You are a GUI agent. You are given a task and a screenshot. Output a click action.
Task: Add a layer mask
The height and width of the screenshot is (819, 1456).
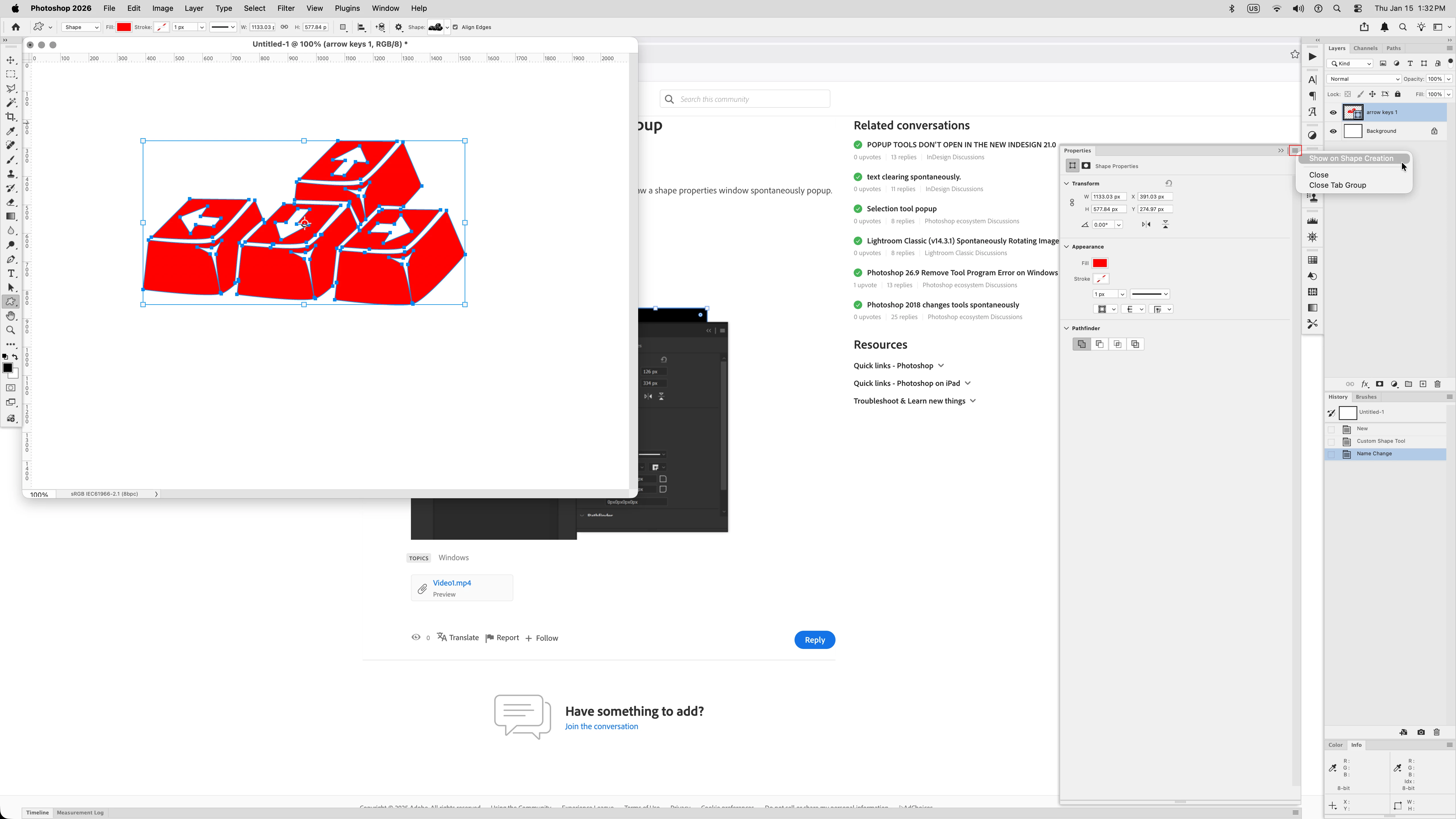[1380, 384]
